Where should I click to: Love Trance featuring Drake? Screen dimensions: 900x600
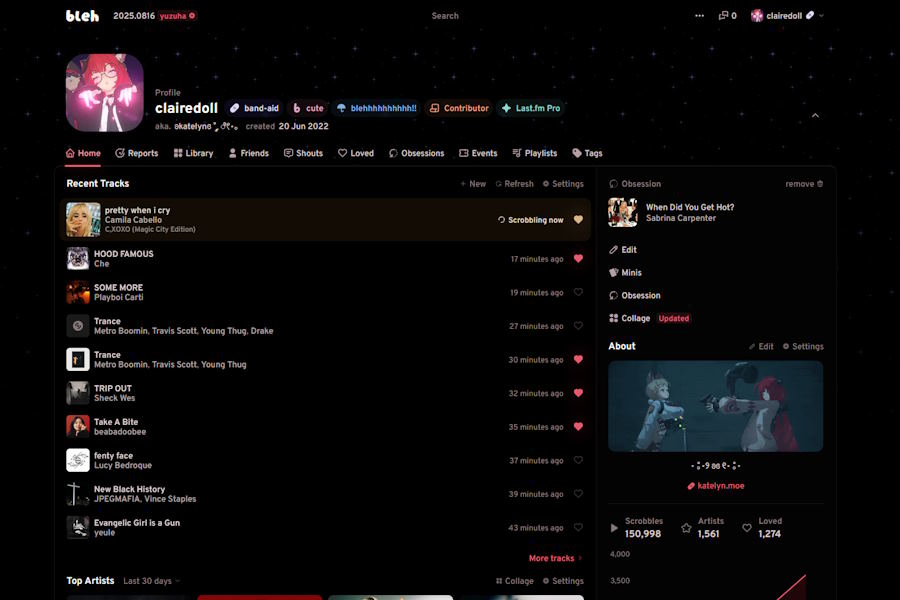(x=578, y=326)
